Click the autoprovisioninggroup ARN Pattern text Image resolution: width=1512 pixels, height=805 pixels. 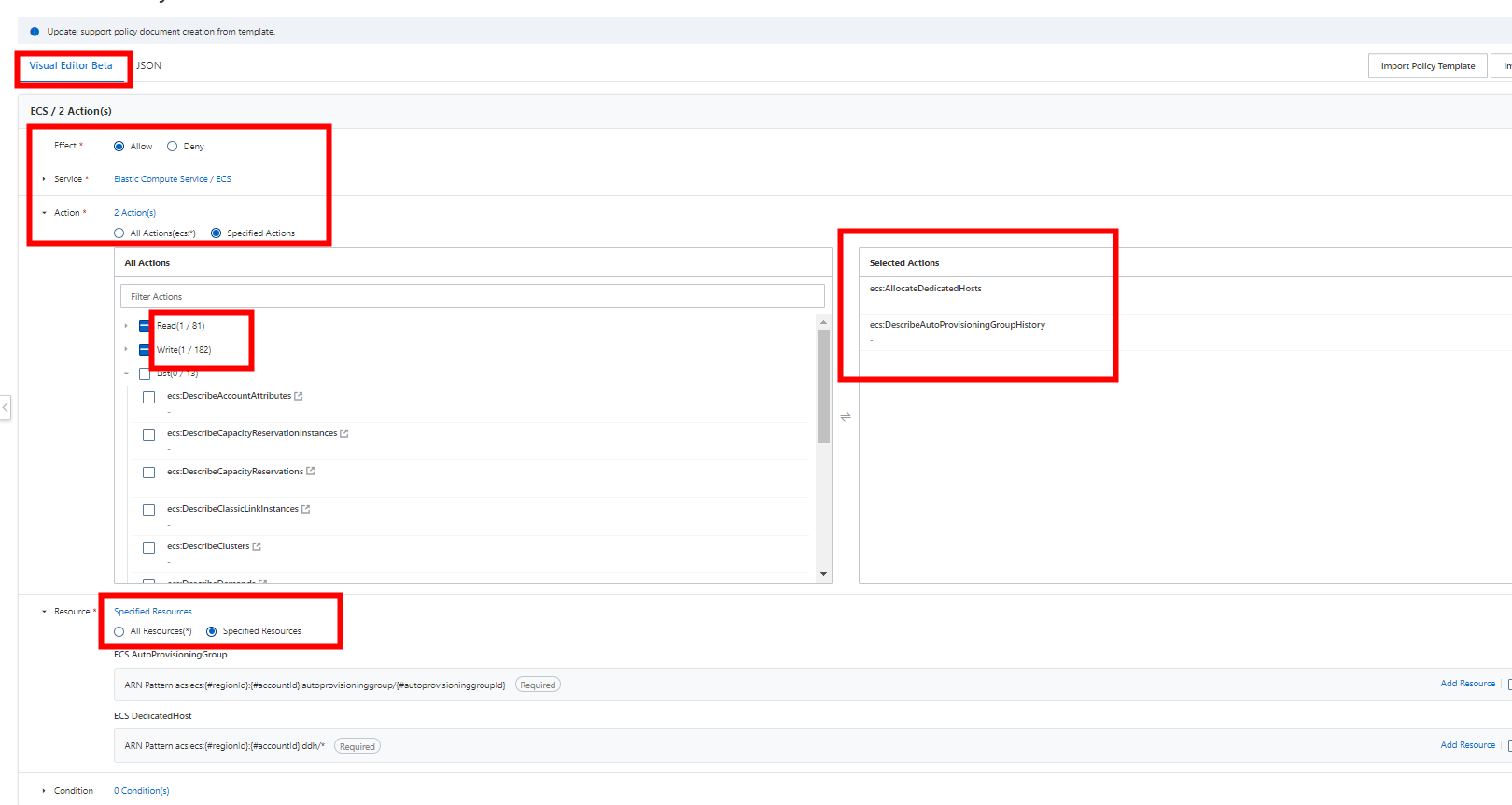pos(315,685)
